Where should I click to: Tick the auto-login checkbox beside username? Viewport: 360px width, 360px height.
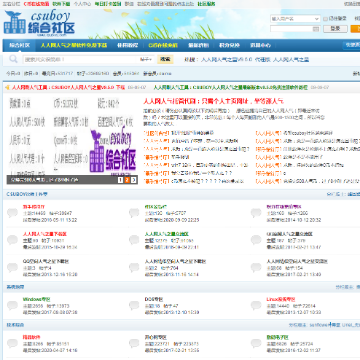coord(325,19)
